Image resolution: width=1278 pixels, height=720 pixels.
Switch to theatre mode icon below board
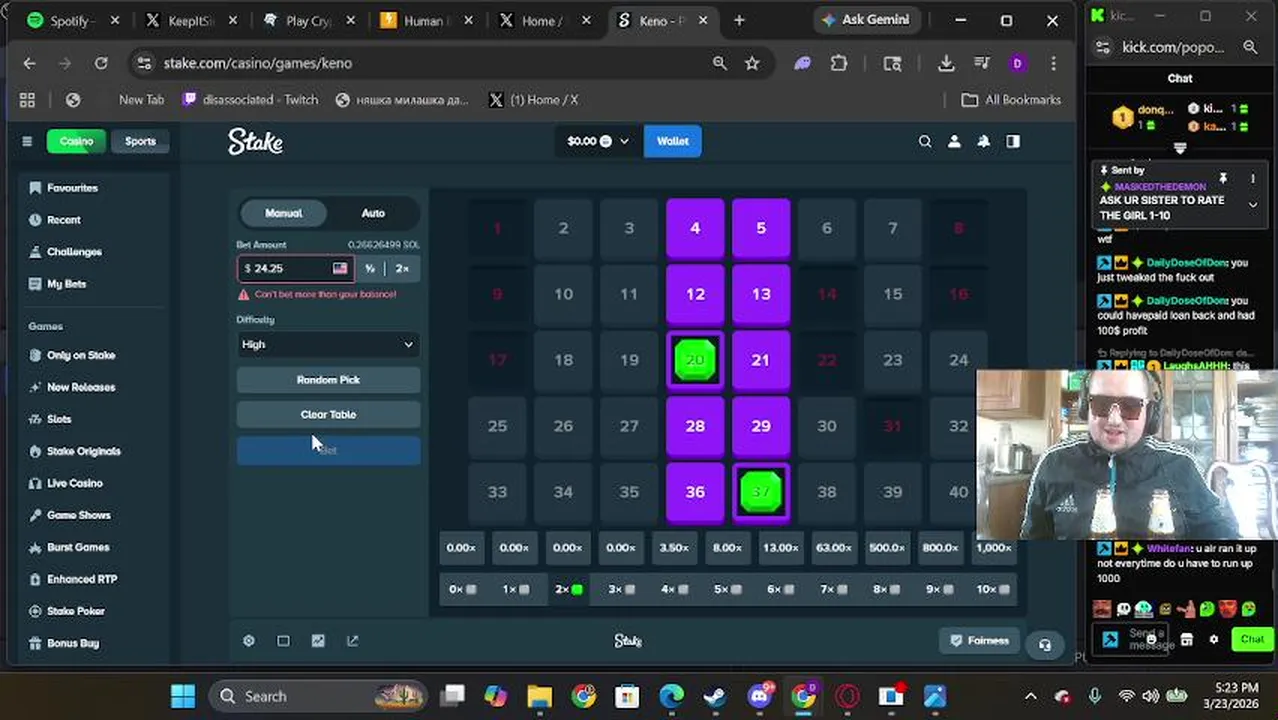tap(283, 641)
